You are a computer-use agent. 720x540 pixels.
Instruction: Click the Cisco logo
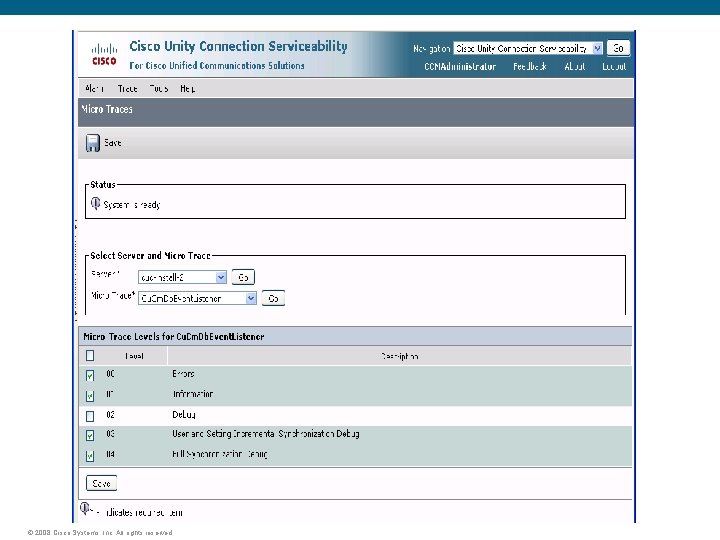point(104,54)
